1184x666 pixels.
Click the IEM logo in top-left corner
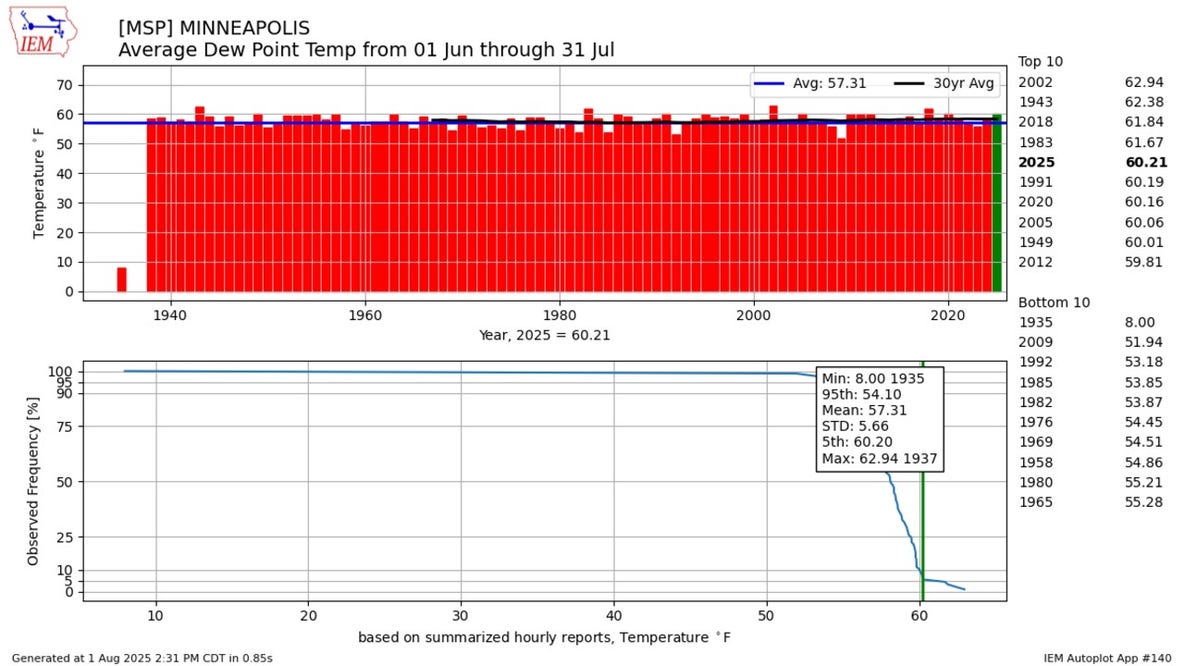(x=48, y=32)
